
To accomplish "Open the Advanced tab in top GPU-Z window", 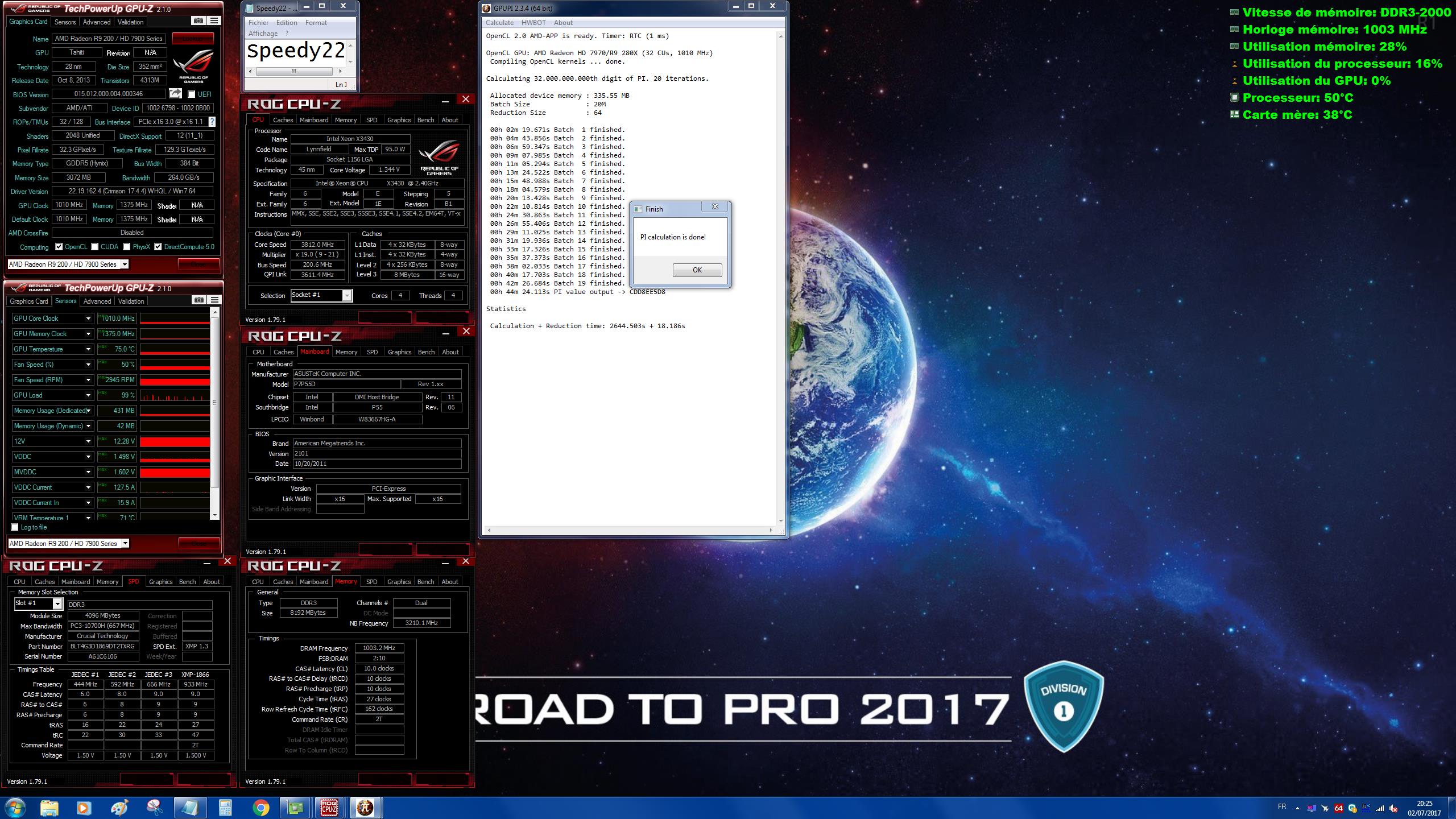I will (x=97, y=22).
